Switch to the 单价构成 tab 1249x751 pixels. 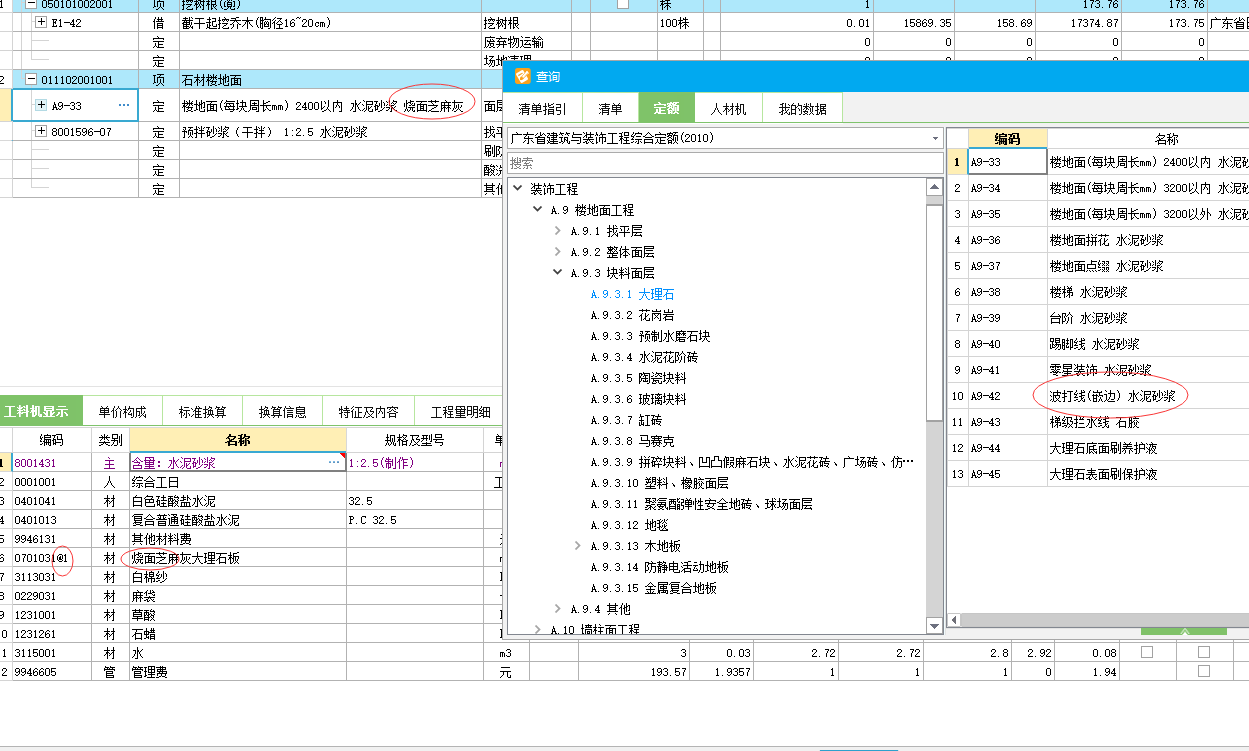pyautogui.click(x=122, y=411)
